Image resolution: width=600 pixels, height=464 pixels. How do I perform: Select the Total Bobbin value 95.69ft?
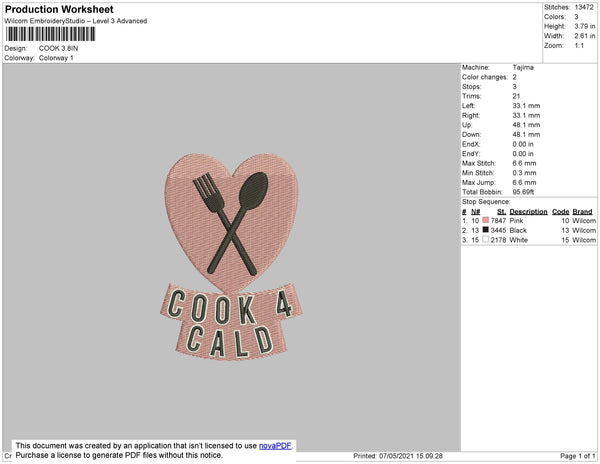coord(523,192)
